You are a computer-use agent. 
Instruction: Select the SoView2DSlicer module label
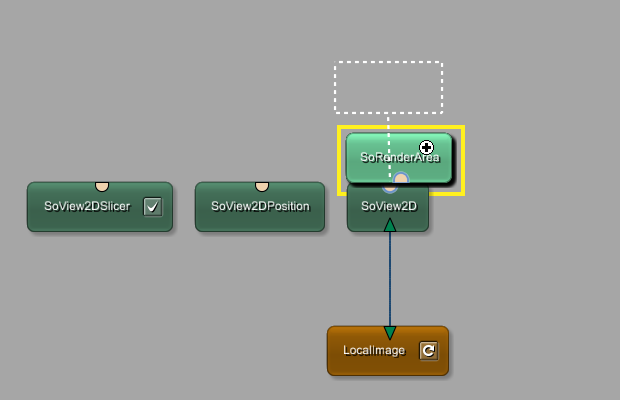(87, 207)
